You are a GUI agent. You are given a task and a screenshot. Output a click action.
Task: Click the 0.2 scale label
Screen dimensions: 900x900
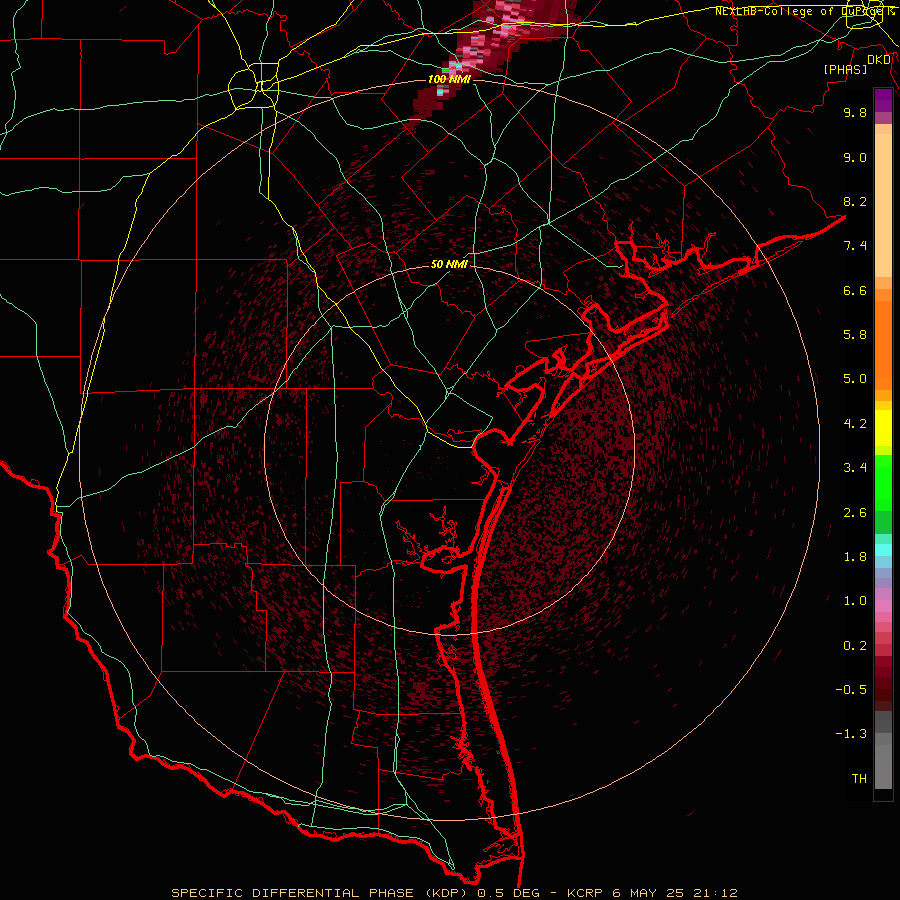[855, 646]
